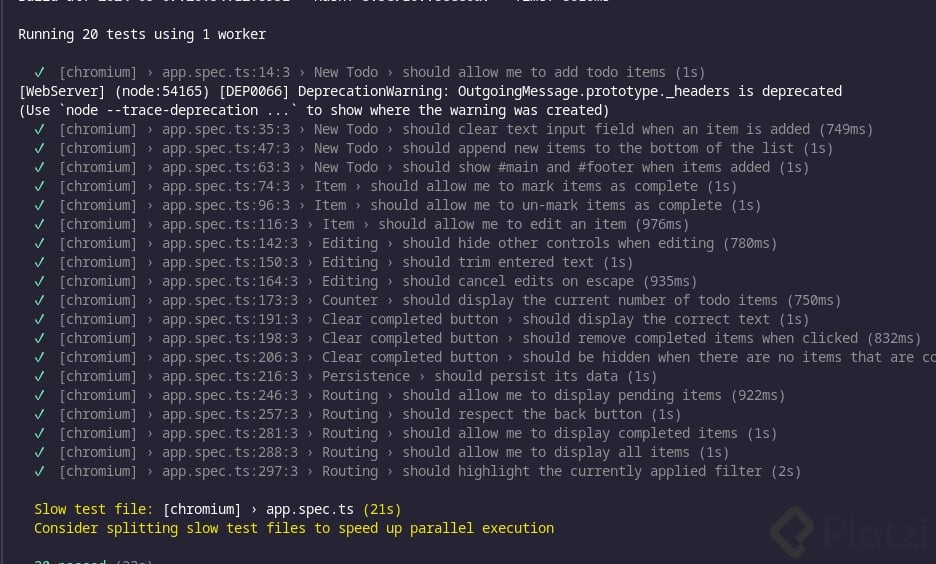Click the checkmark for the persist its data test

(x=39, y=376)
